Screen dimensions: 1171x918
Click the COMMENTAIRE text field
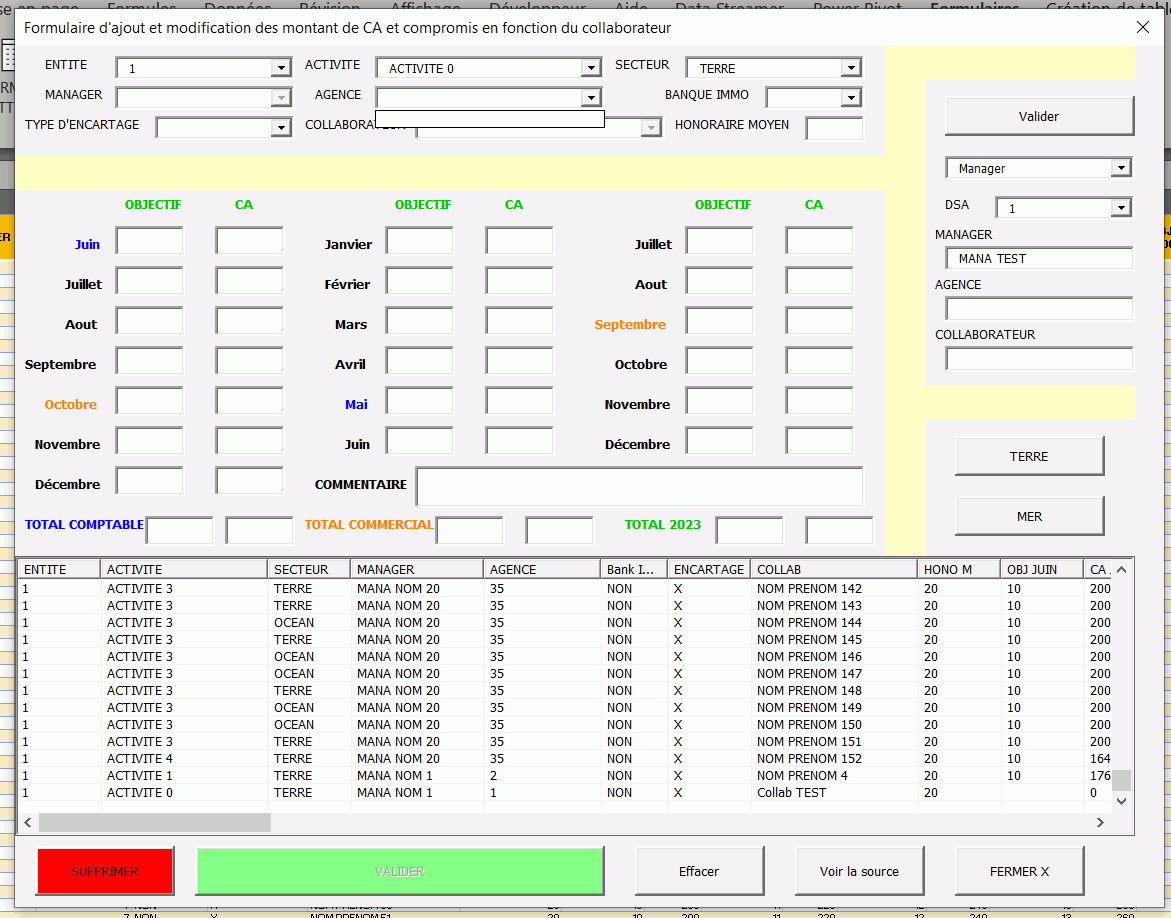pyautogui.click(x=639, y=486)
